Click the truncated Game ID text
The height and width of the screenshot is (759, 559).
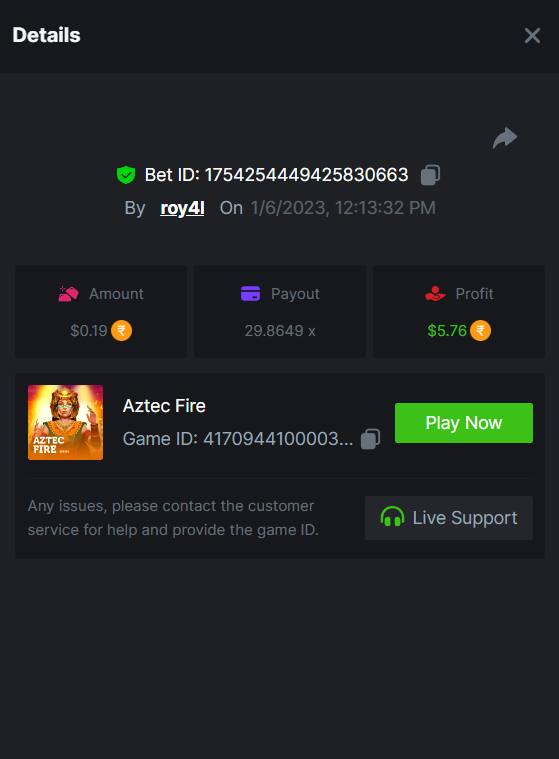tap(238, 439)
